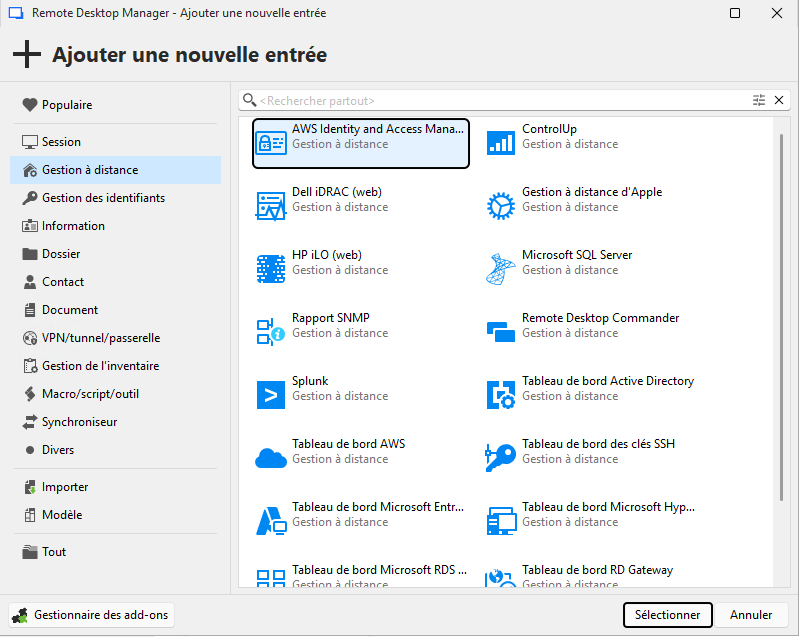
Task: Pick the Tableau de bord Microsoft Entra icon
Action: [271, 521]
